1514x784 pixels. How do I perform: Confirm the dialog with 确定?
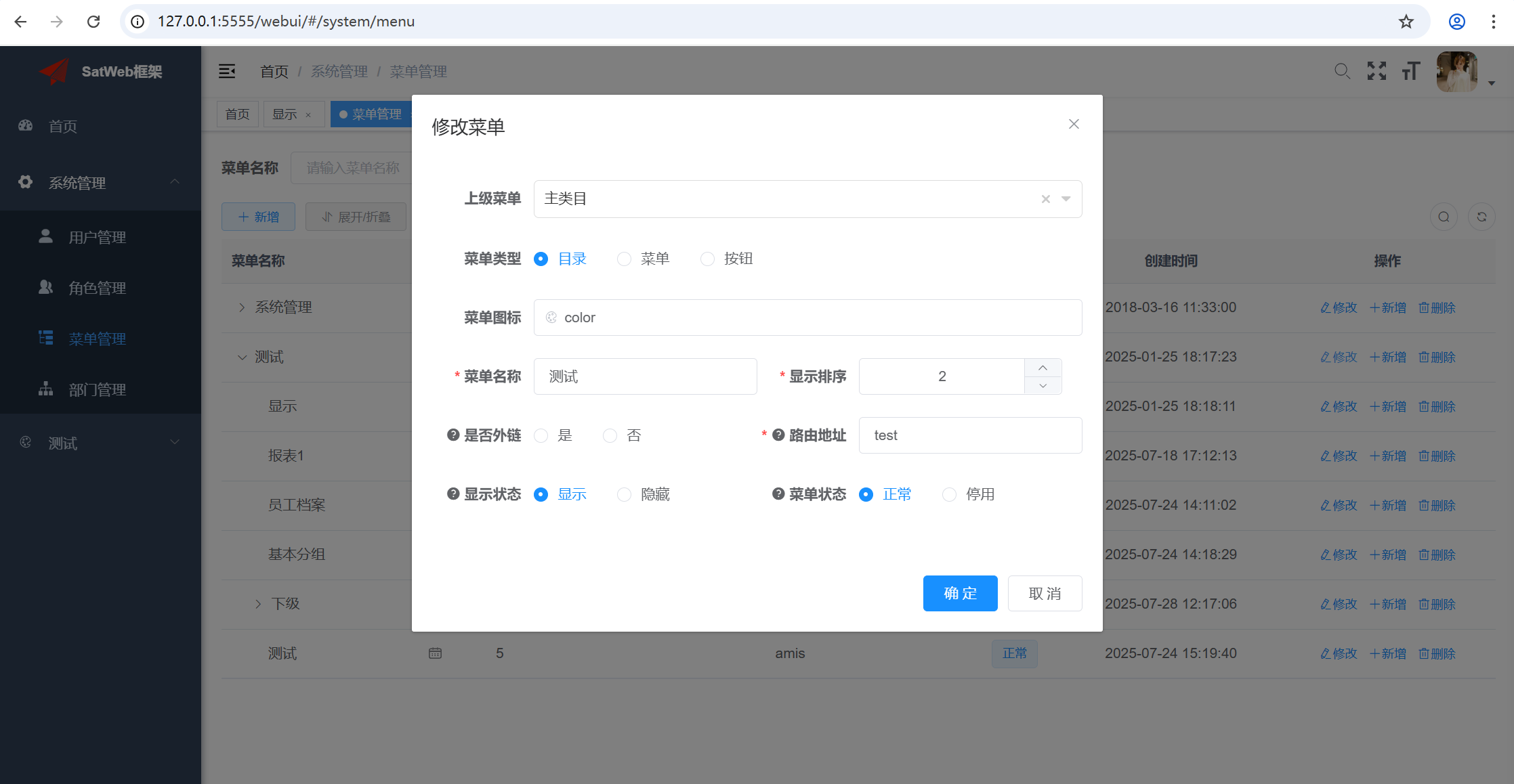pyautogui.click(x=960, y=594)
